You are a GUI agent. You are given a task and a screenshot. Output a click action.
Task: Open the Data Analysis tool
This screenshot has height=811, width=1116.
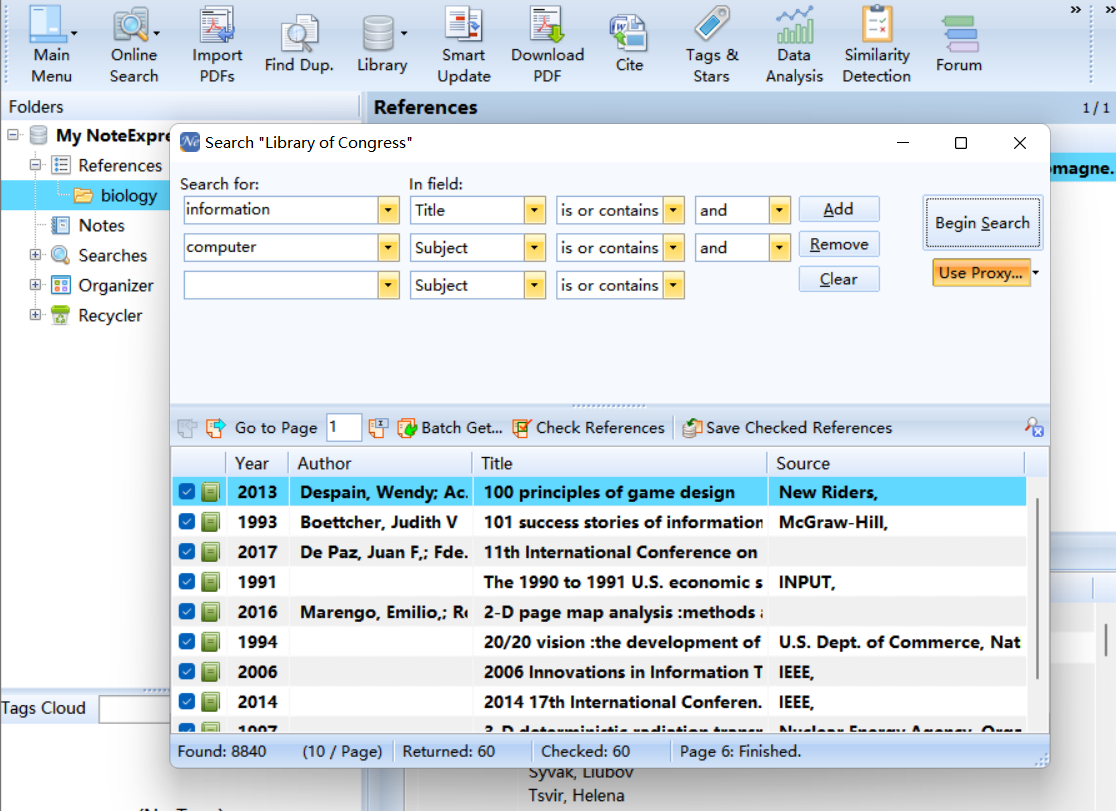pyautogui.click(x=794, y=44)
